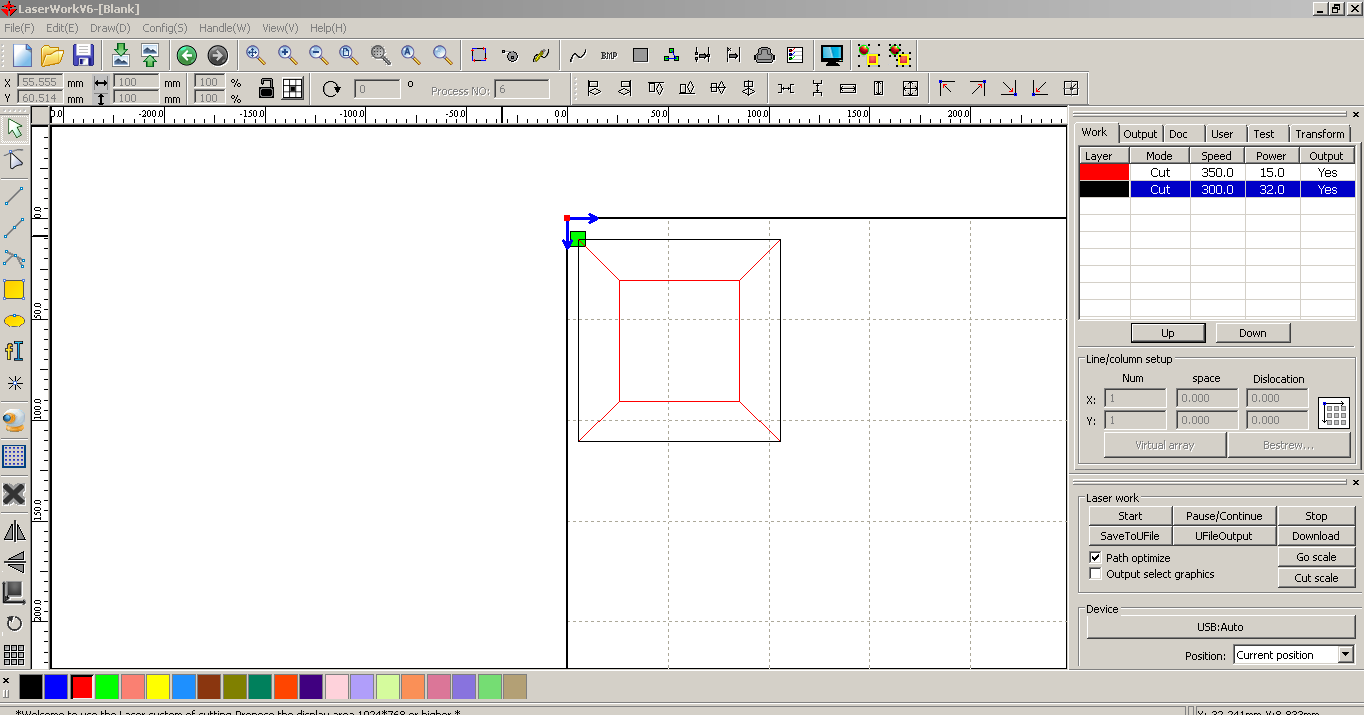This screenshot has width=1364, height=715.
Task: Click the Mirror horizontal tool
Action: coord(14,531)
